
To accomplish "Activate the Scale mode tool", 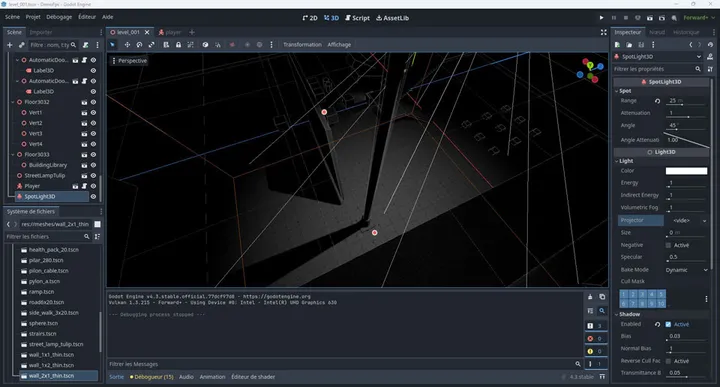I will pyautogui.click(x=152, y=45).
